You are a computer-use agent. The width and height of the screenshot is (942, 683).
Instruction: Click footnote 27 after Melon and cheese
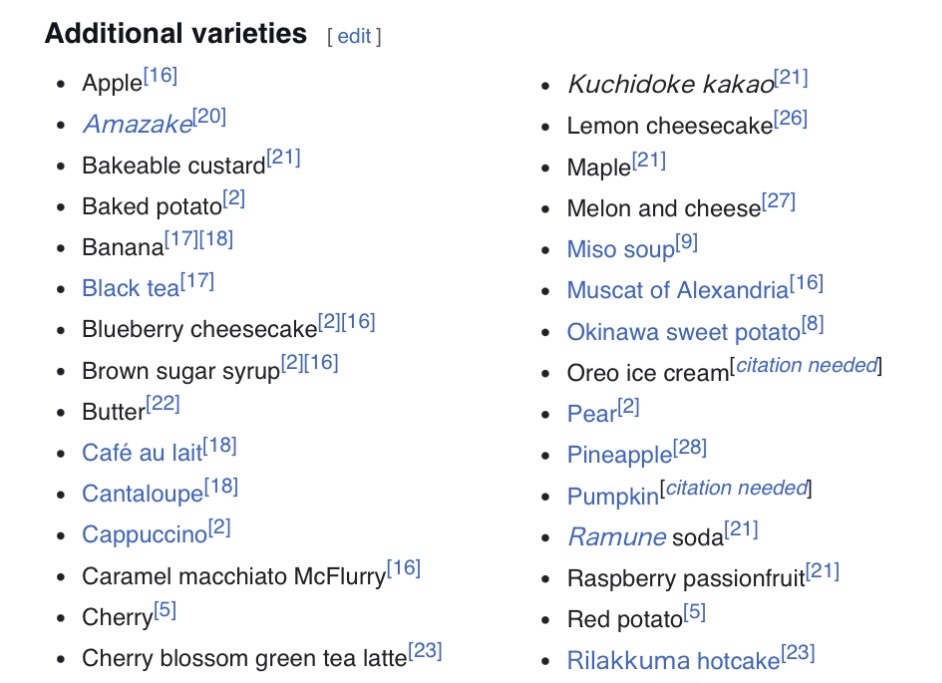tap(779, 201)
